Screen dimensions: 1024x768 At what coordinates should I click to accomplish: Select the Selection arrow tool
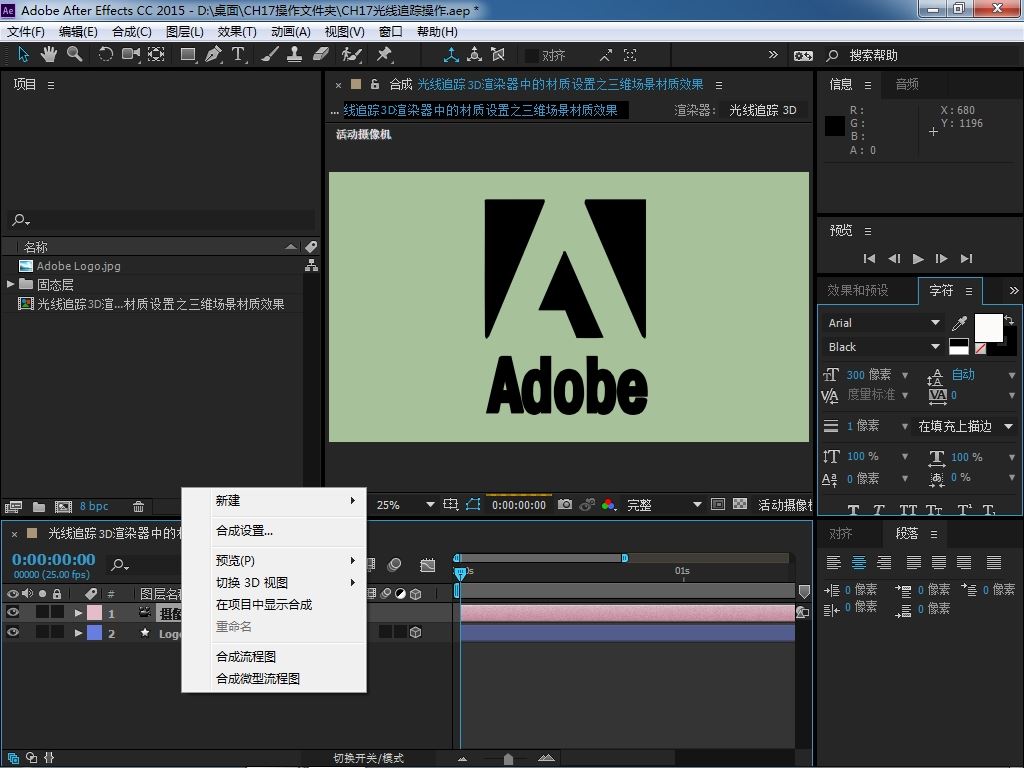pyautogui.click(x=24, y=55)
